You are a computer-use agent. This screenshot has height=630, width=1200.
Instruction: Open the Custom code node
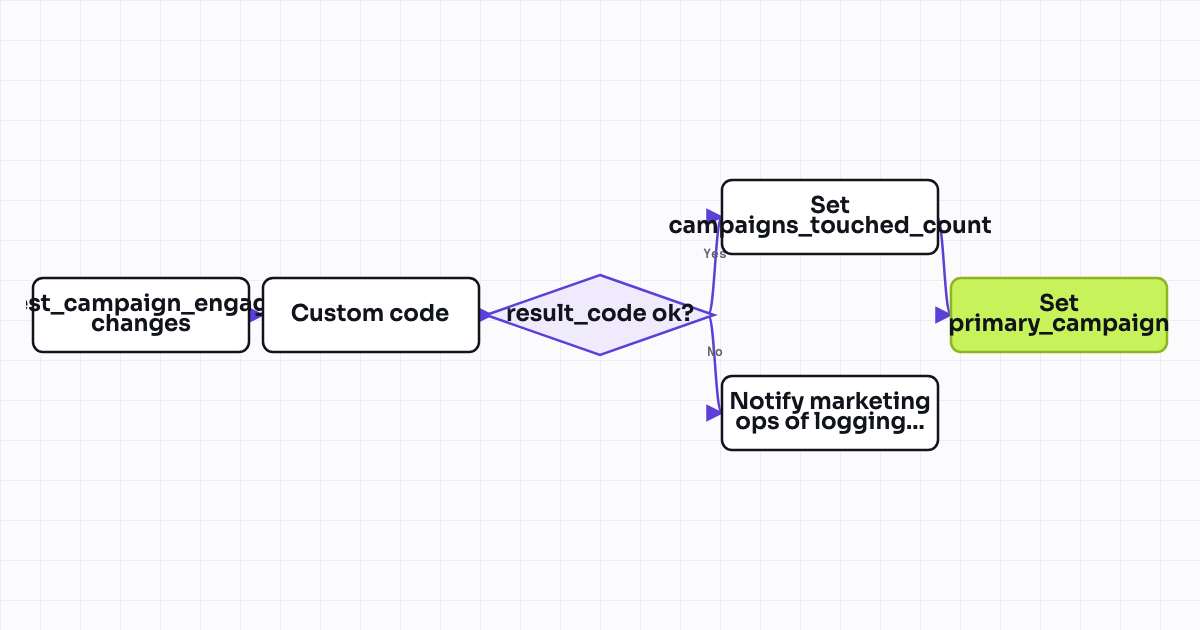371,315
